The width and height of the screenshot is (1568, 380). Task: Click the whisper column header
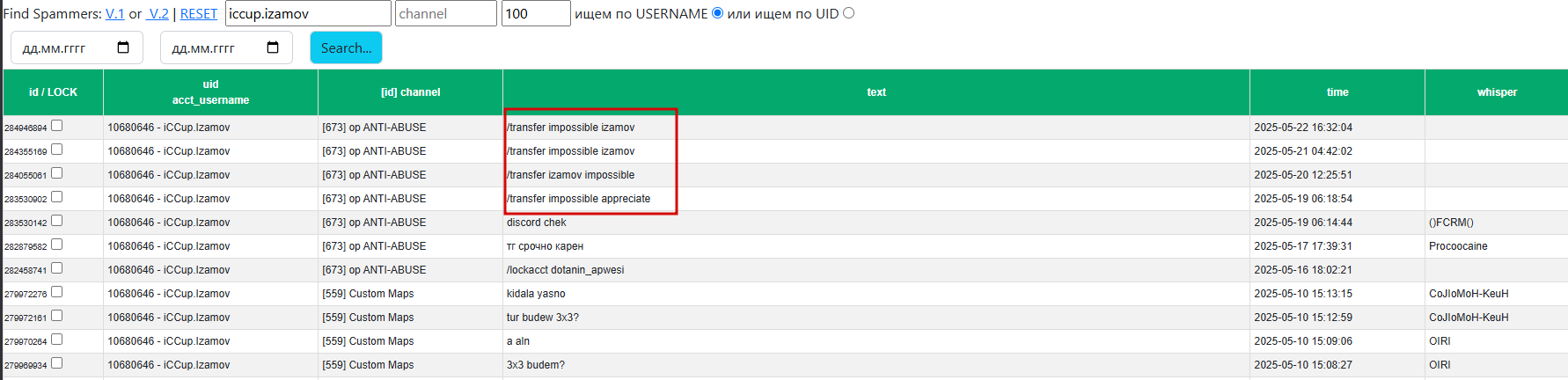[x=1497, y=92]
